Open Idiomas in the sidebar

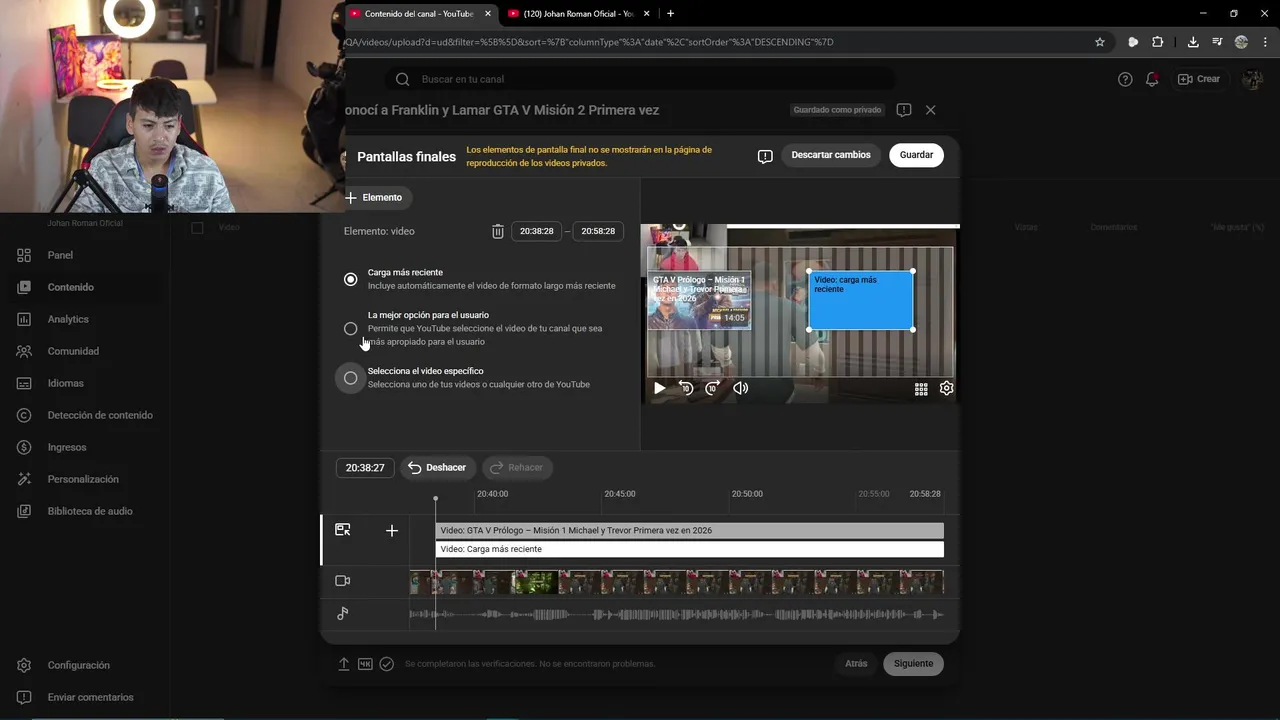65,383
